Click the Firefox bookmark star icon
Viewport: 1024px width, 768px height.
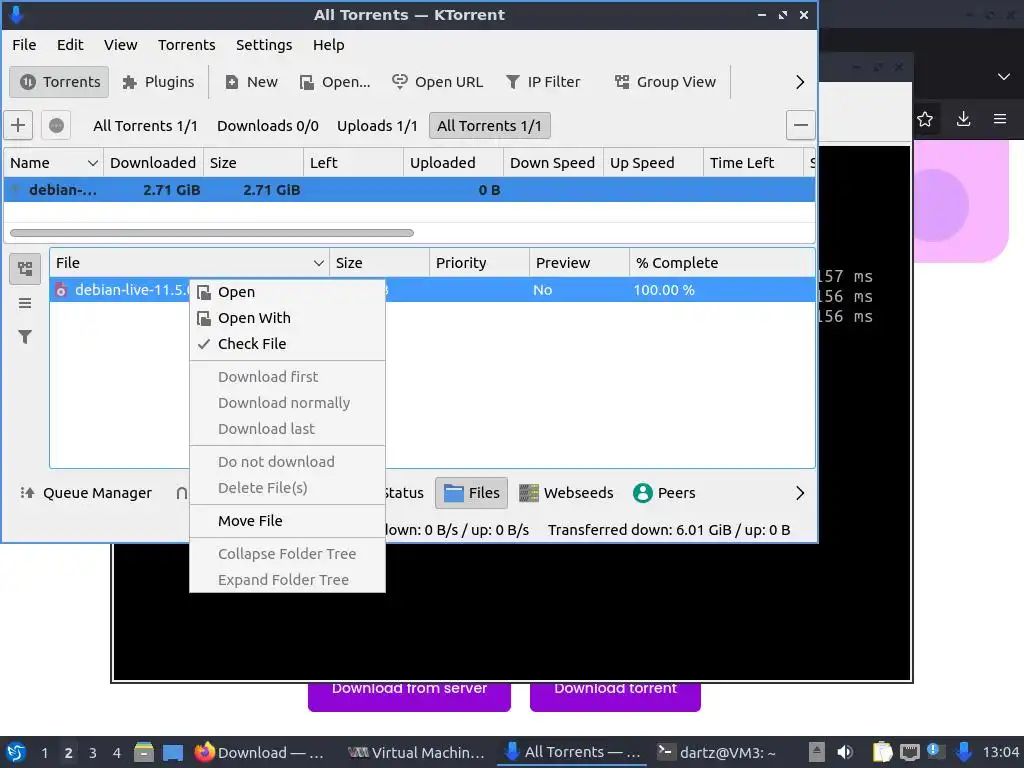coord(925,119)
